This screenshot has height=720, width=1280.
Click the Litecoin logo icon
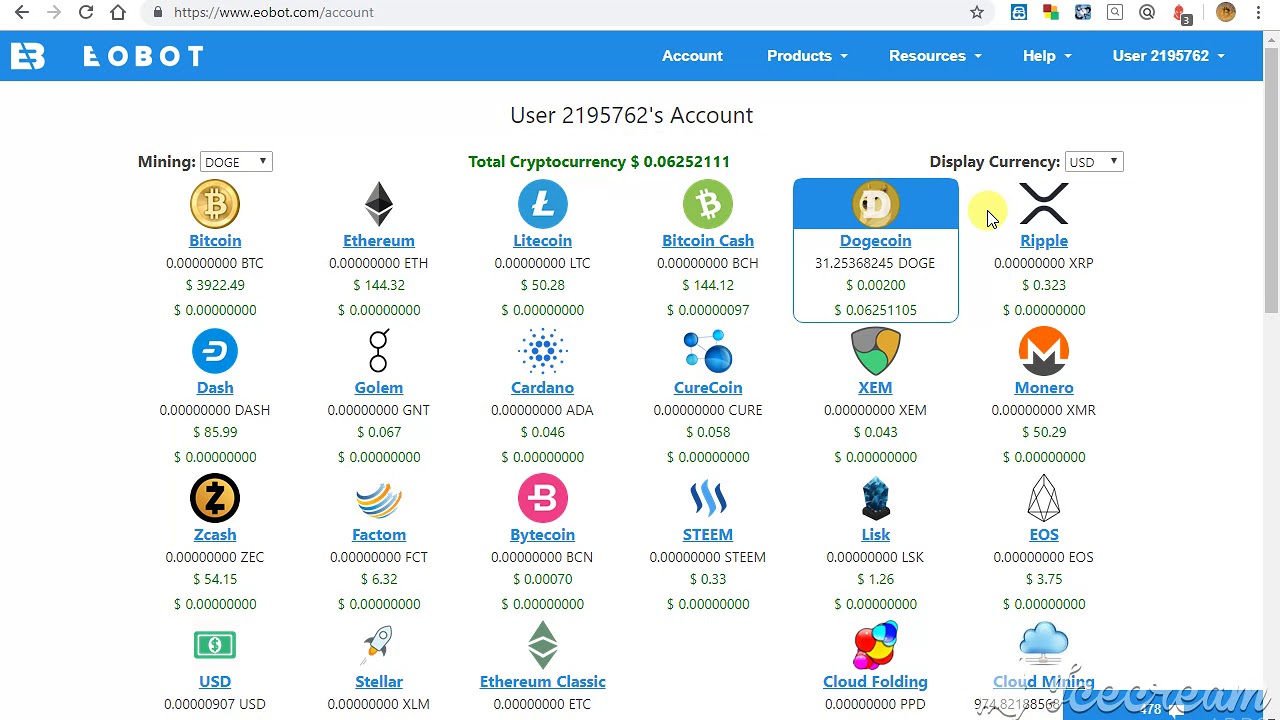(543, 204)
